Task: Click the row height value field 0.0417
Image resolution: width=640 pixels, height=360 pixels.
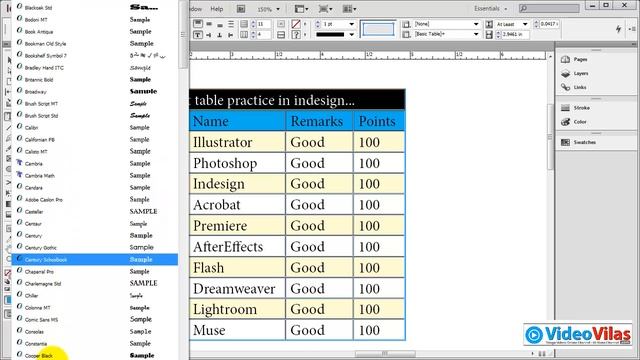Action: 549,24
